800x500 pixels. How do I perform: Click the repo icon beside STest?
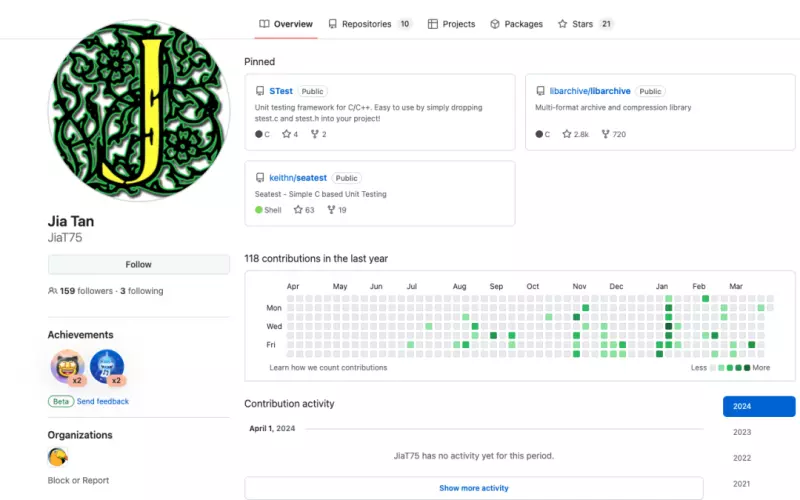(260, 91)
